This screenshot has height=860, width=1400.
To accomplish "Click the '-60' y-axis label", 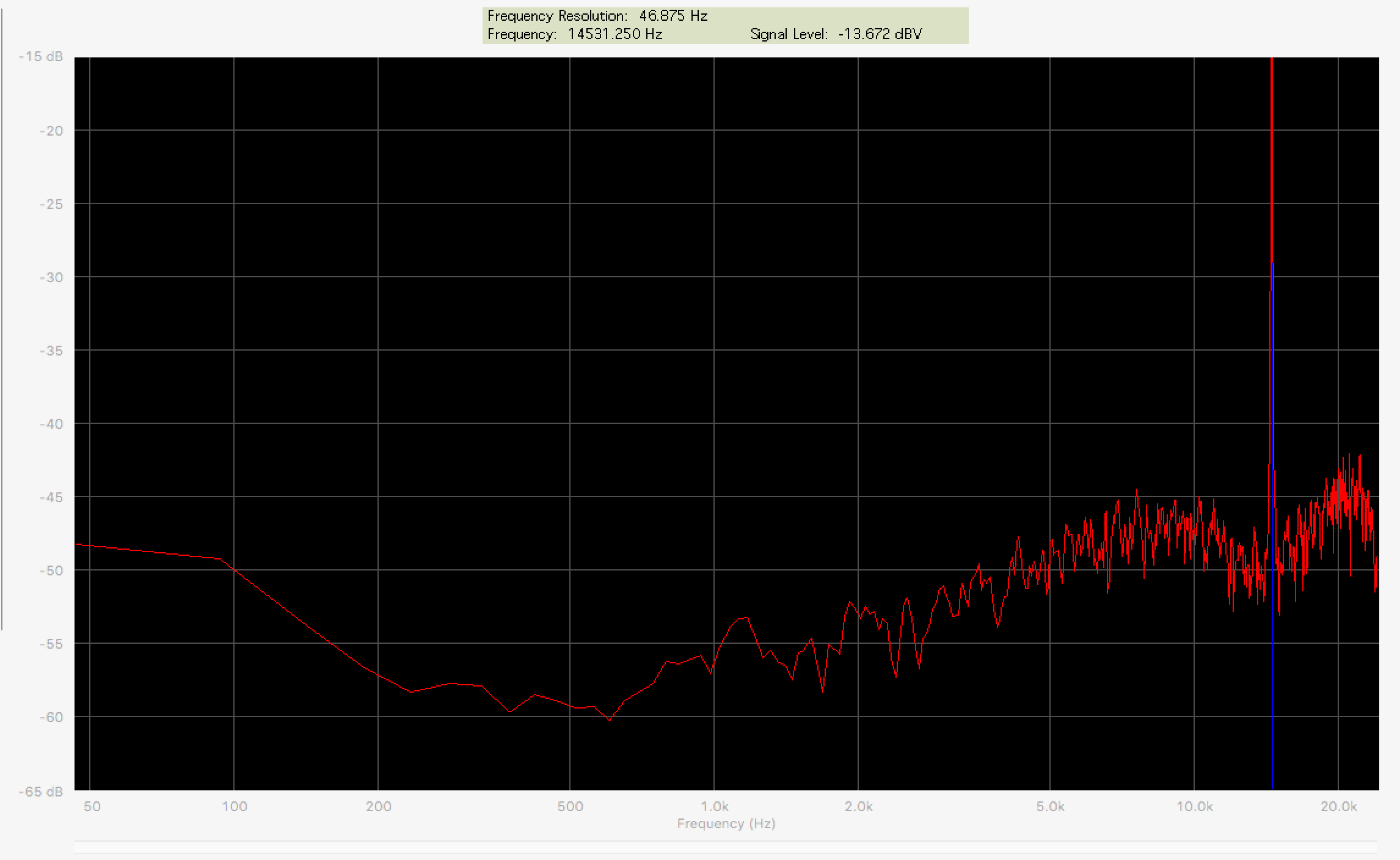I will (x=51, y=717).
